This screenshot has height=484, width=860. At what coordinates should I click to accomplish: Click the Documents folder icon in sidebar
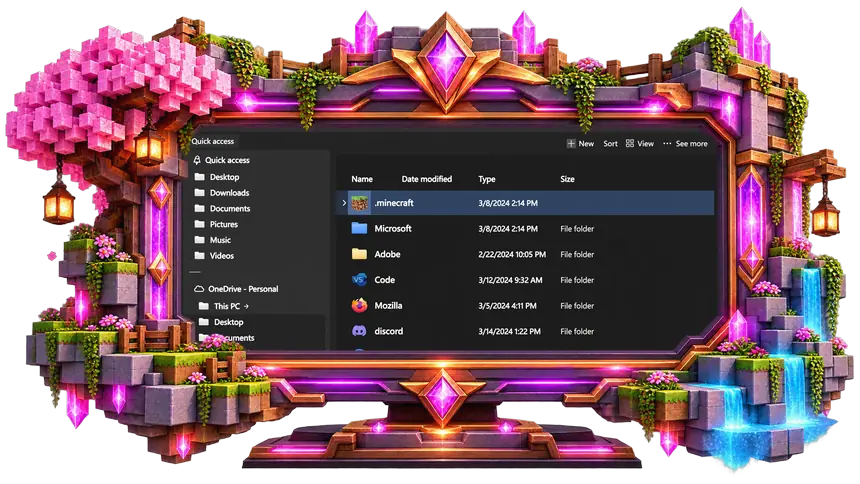200,209
